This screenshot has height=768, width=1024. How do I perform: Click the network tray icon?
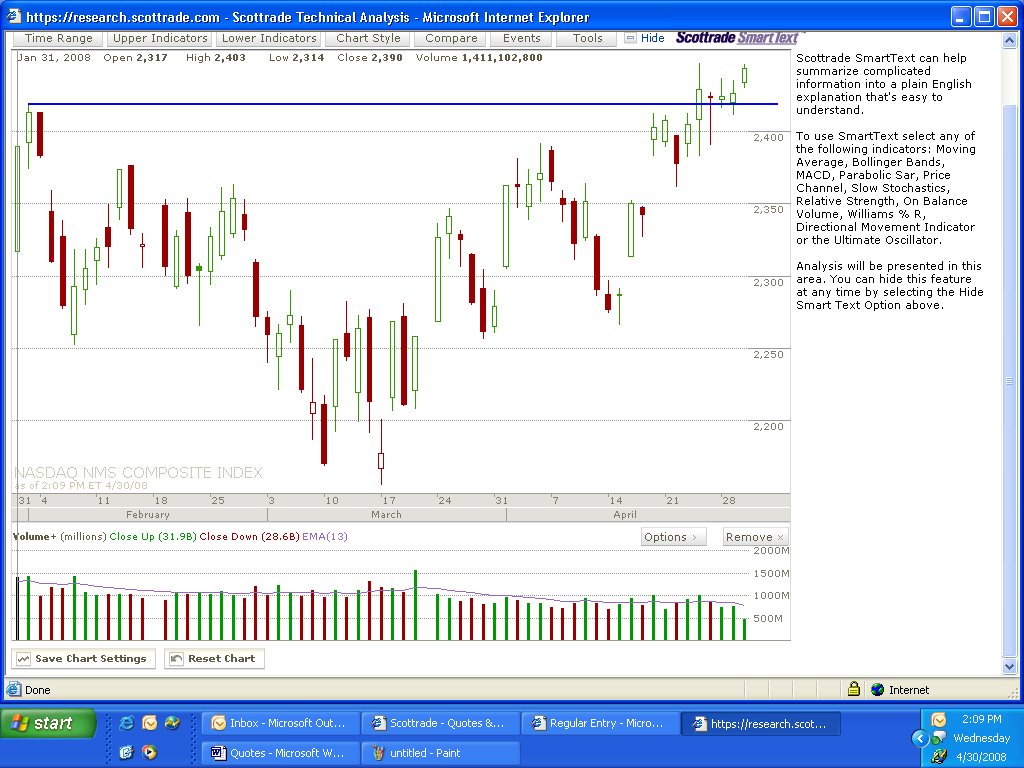[x=938, y=739]
